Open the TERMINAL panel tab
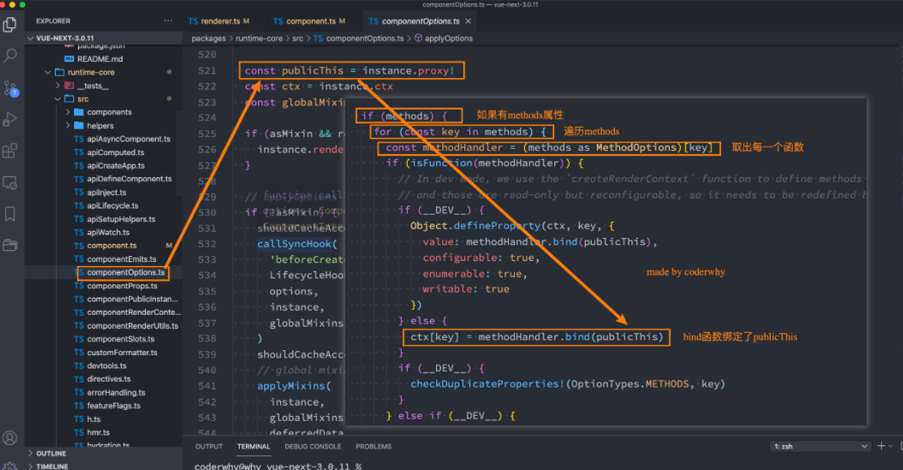 click(x=253, y=446)
